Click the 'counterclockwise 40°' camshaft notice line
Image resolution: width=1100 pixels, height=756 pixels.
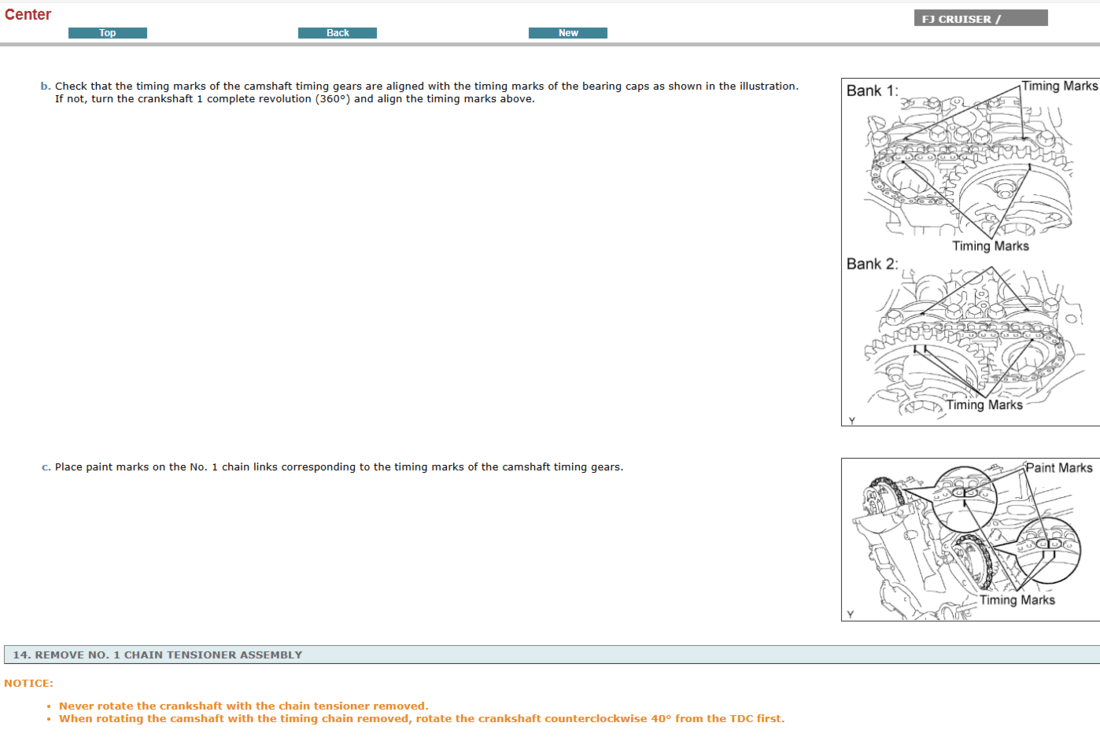421,719
